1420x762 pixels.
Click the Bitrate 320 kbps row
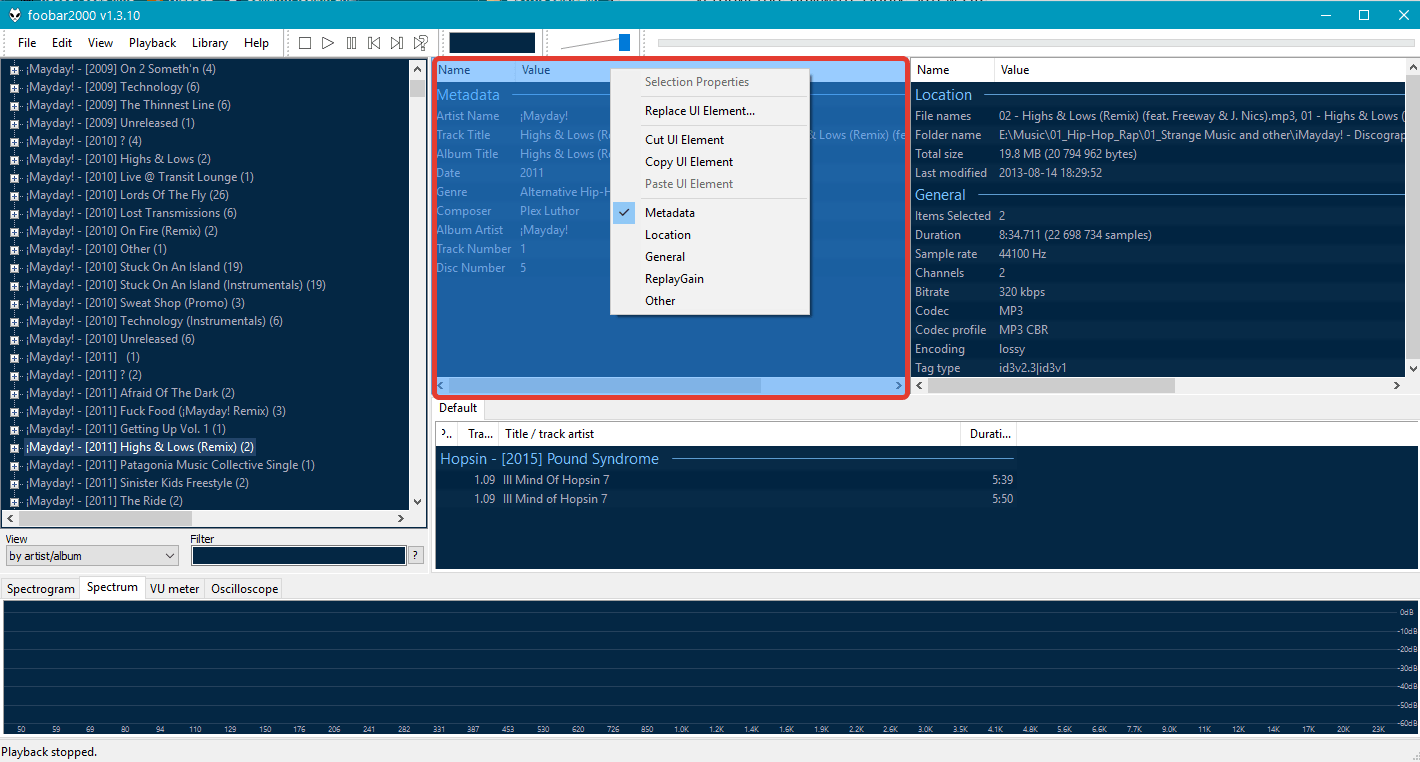click(1158, 292)
